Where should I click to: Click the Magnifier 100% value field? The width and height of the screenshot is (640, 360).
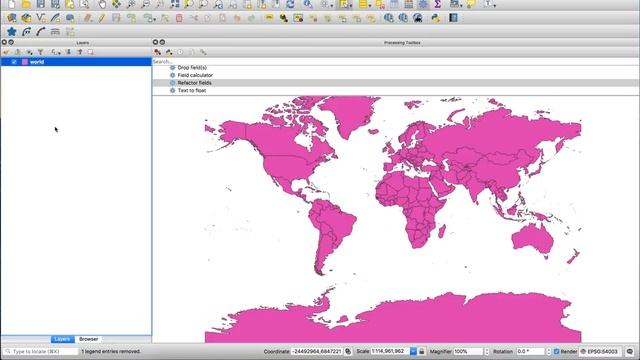[468, 351]
